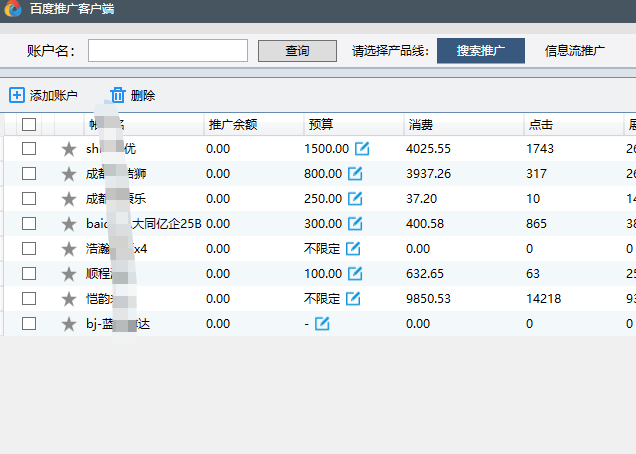The width and height of the screenshot is (636, 454).
Task: Click star icon in the 0 clicks 不限定 row
Action: pyautogui.click(x=69, y=249)
